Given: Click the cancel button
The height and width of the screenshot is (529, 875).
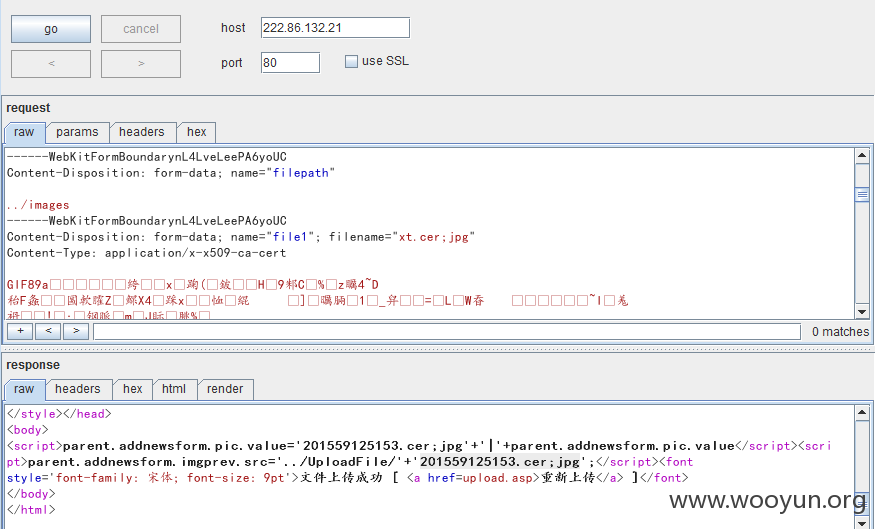Looking at the screenshot, I should point(141,29).
